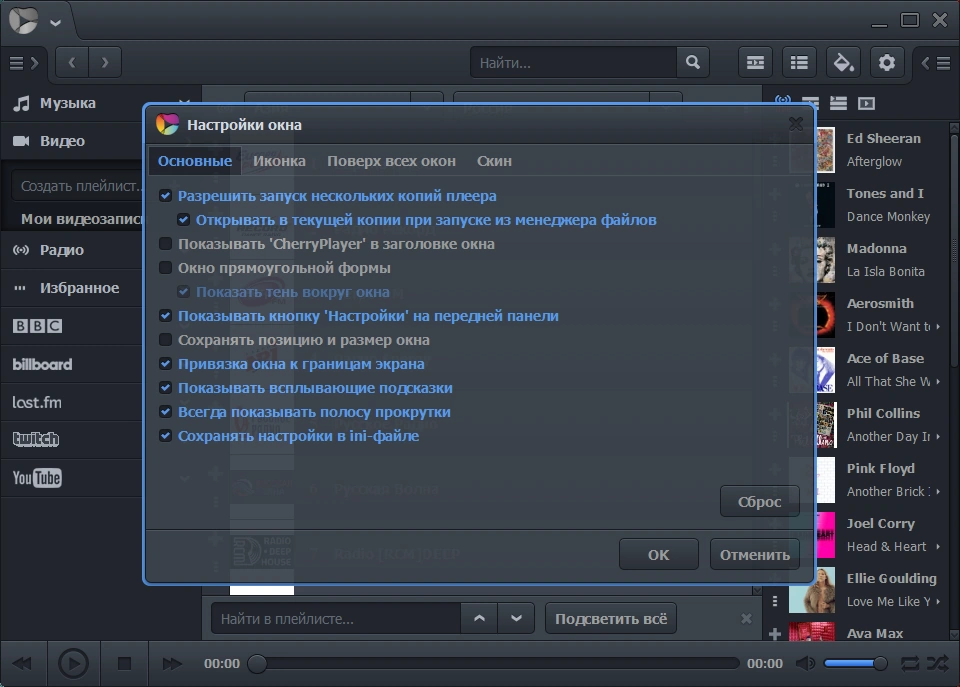Find previous match with up chevron
Screen dimensions: 960x687
[479, 618]
